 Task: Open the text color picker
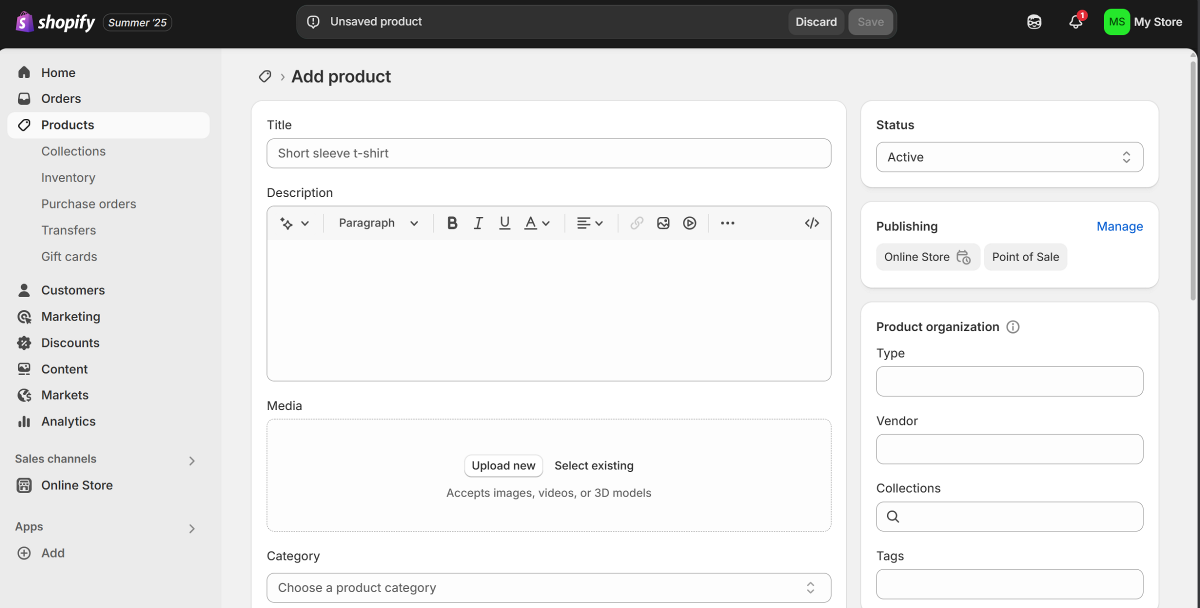click(x=537, y=223)
